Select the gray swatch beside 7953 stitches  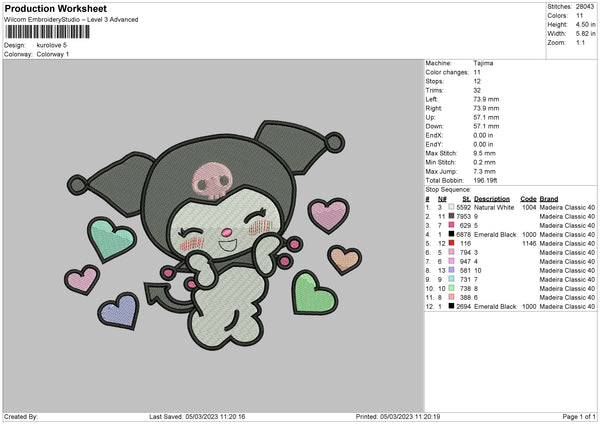452,216
